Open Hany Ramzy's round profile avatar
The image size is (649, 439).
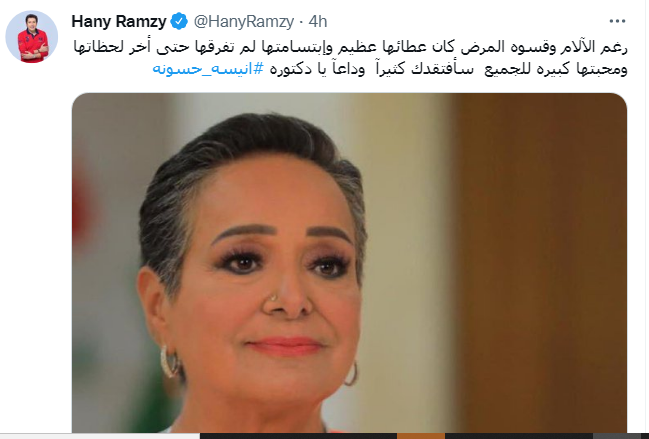tap(32, 37)
